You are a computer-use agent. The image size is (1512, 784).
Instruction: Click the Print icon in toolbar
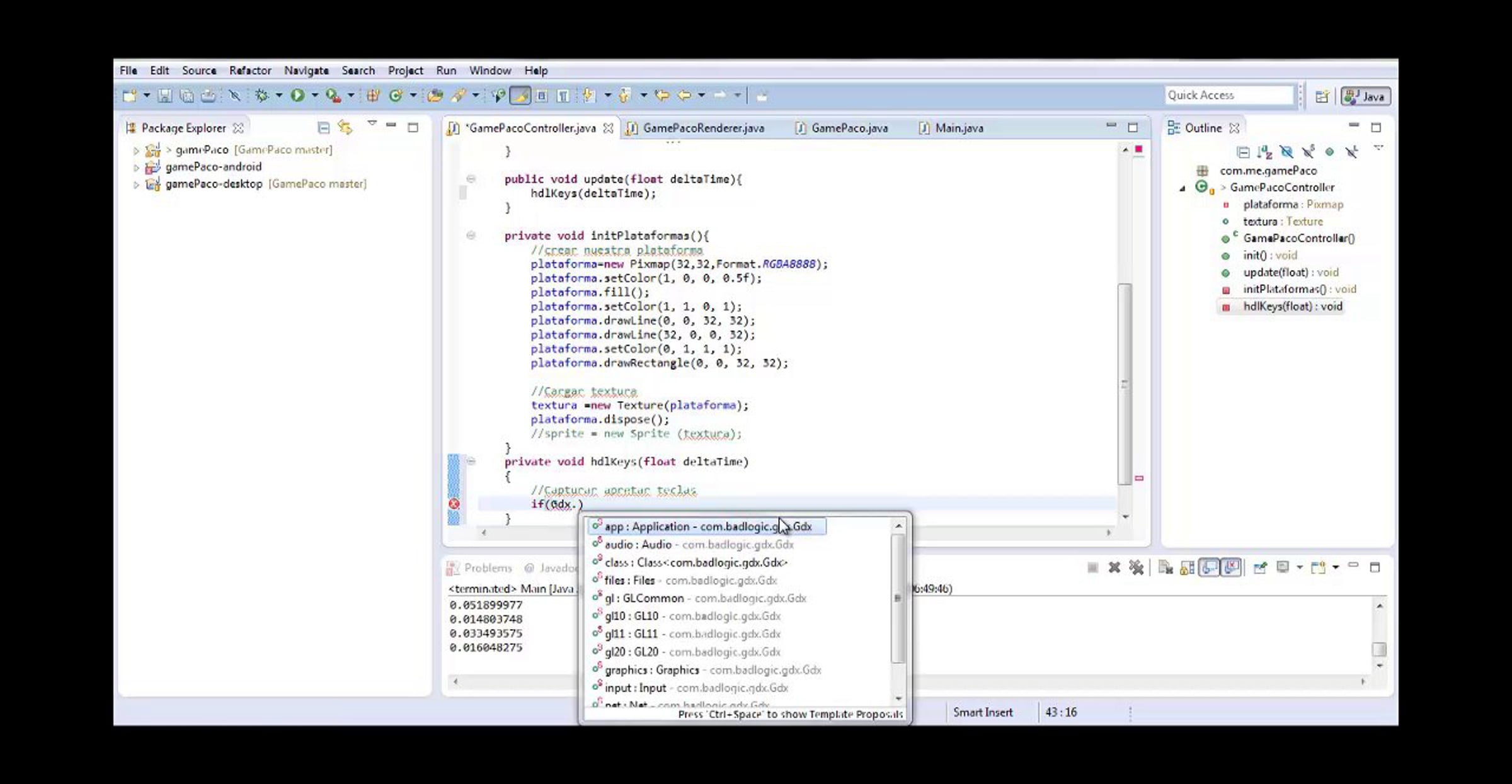208,96
